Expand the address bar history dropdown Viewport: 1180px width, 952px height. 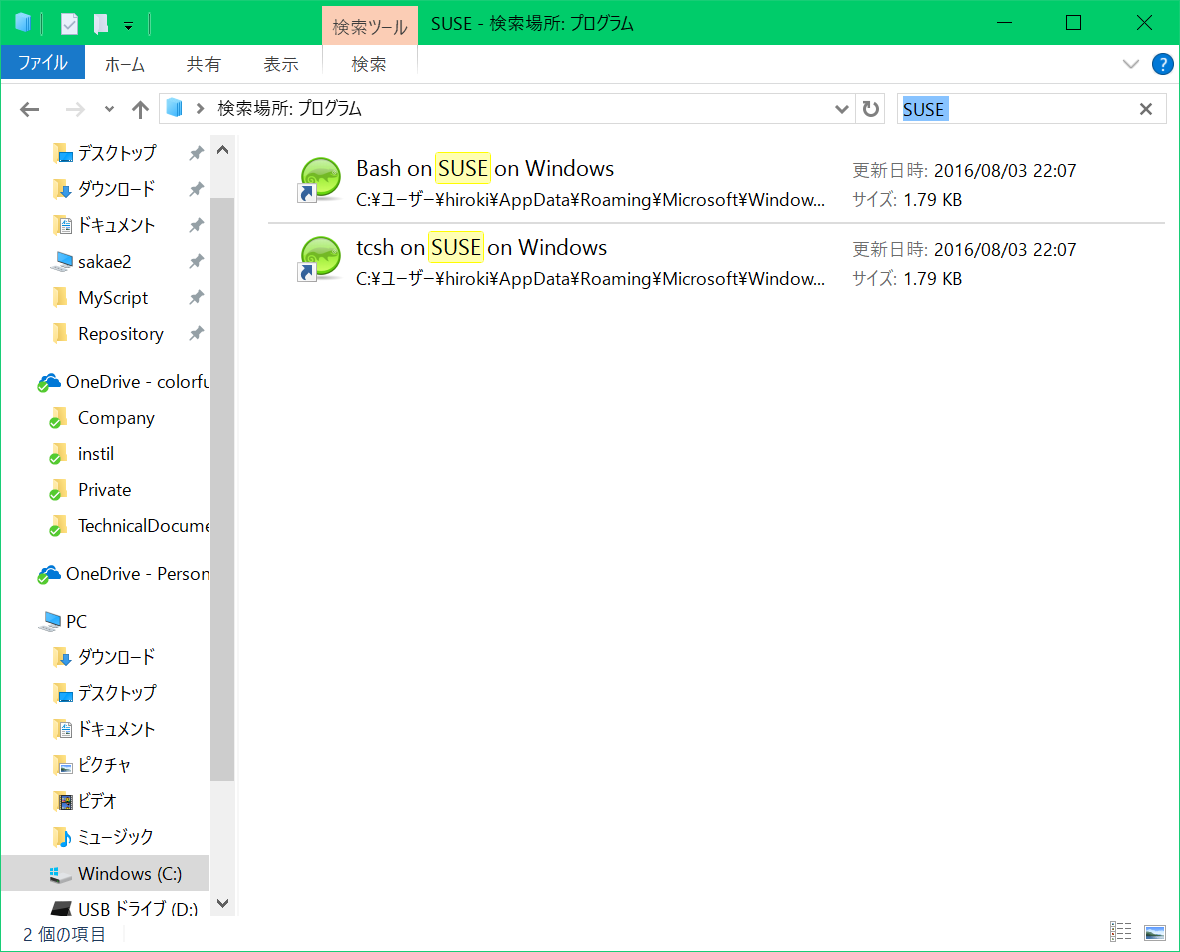coord(841,110)
